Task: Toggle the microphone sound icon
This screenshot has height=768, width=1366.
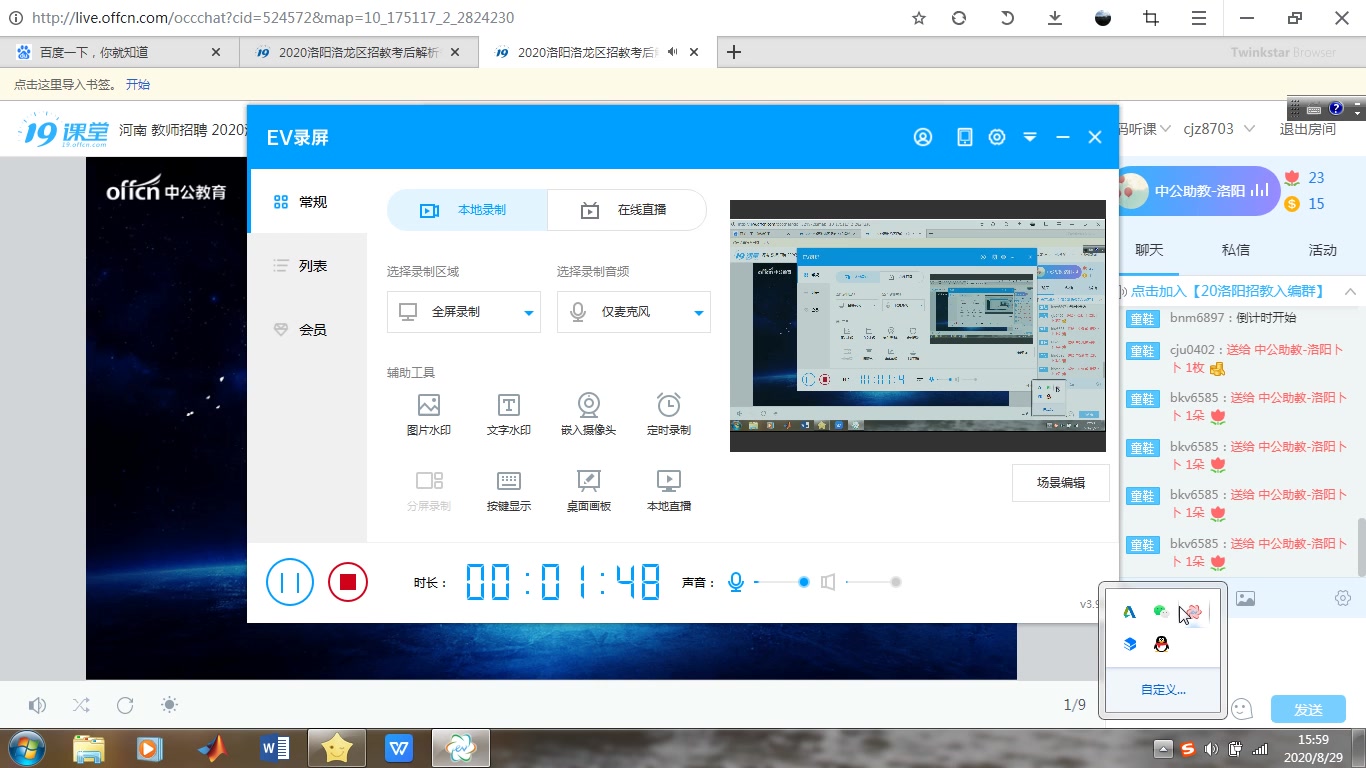Action: point(736,582)
